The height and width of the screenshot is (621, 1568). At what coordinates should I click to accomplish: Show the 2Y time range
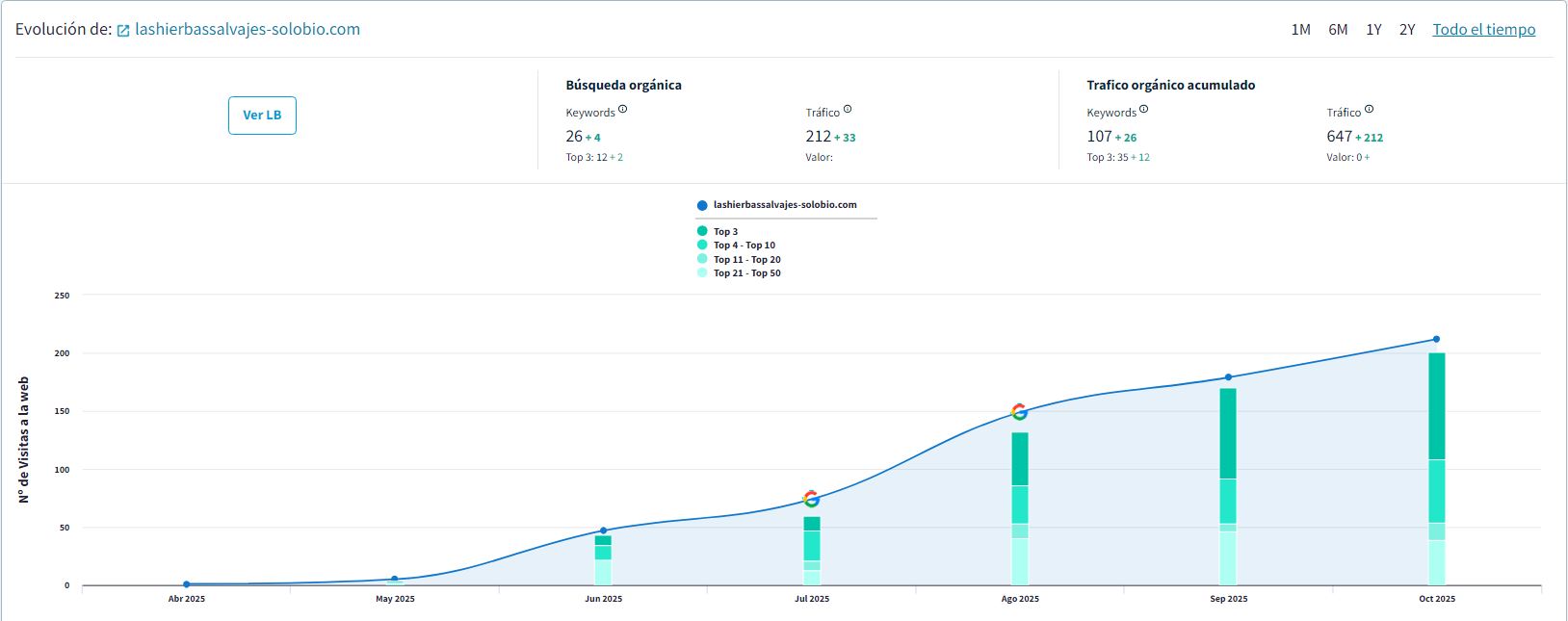(1407, 30)
